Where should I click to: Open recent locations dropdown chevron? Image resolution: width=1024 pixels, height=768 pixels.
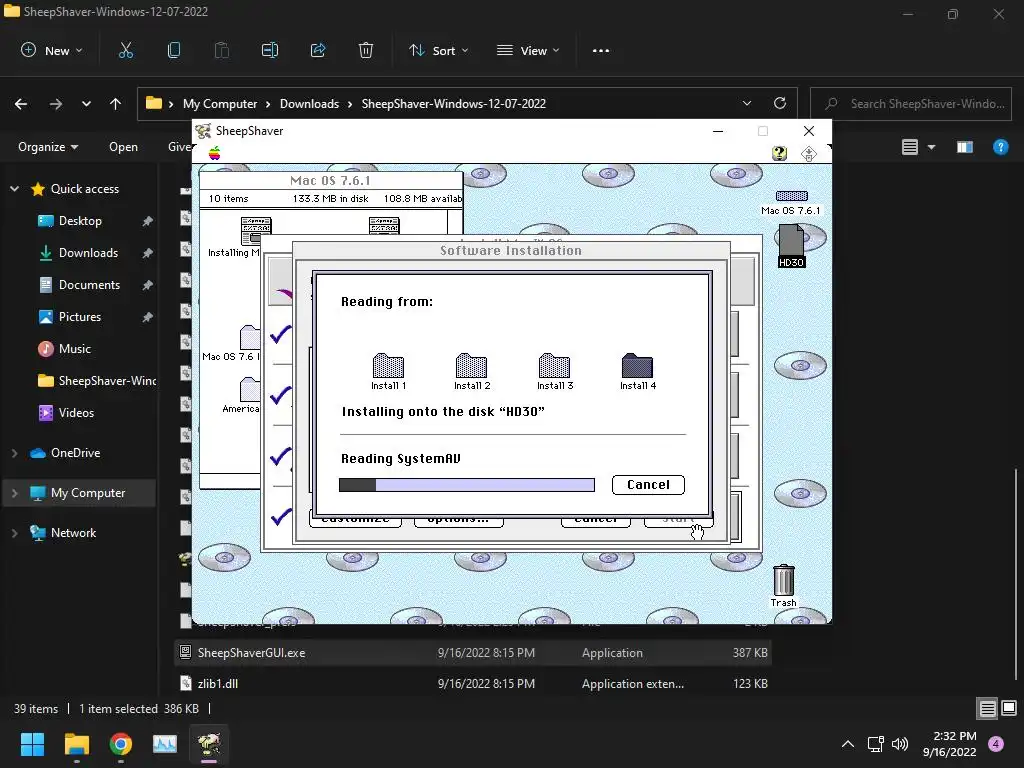click(x=86, y=104)
